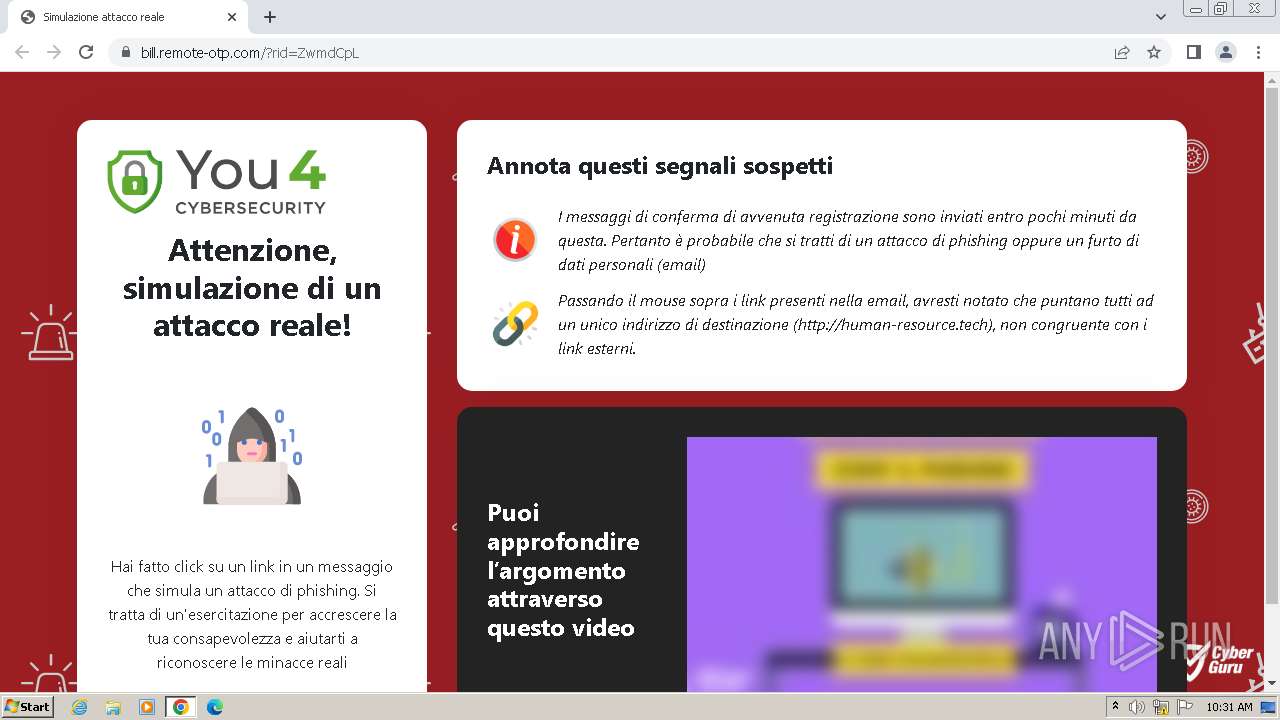Open the network tray icon

(1160, 707)
